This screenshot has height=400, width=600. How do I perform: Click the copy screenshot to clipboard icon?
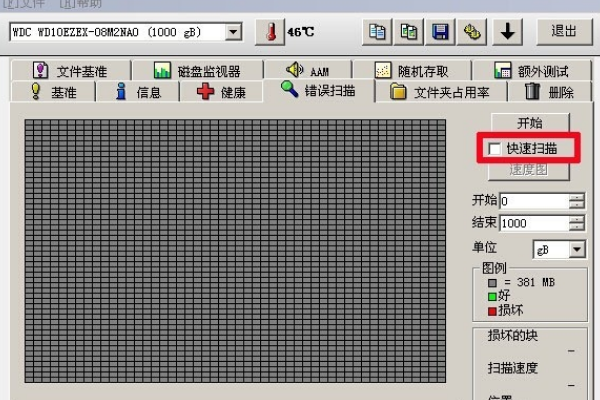pyautogui.click(x=408, y=32)
